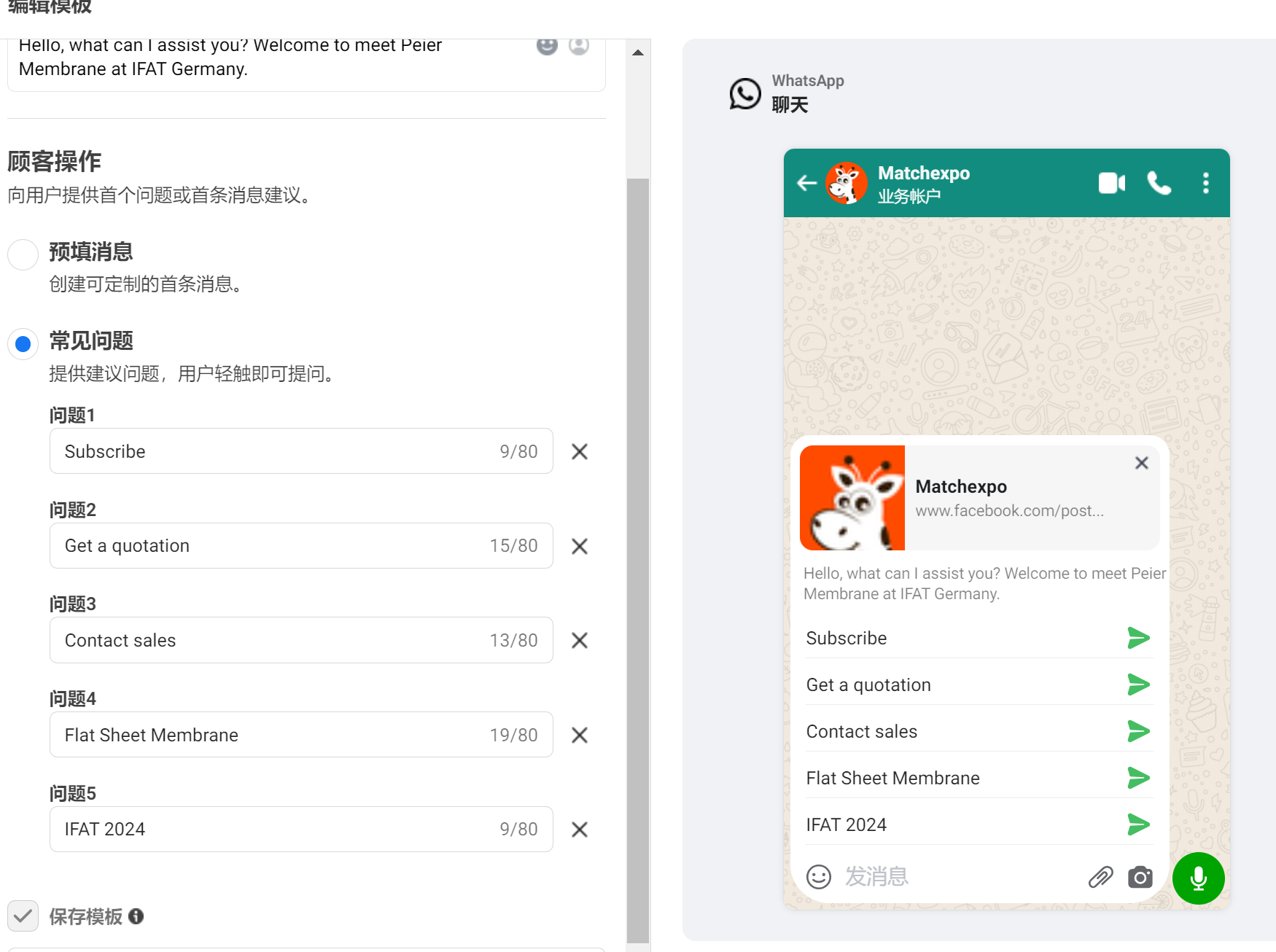Click Matchexpo avatar in chat header

tap(847, 183)
